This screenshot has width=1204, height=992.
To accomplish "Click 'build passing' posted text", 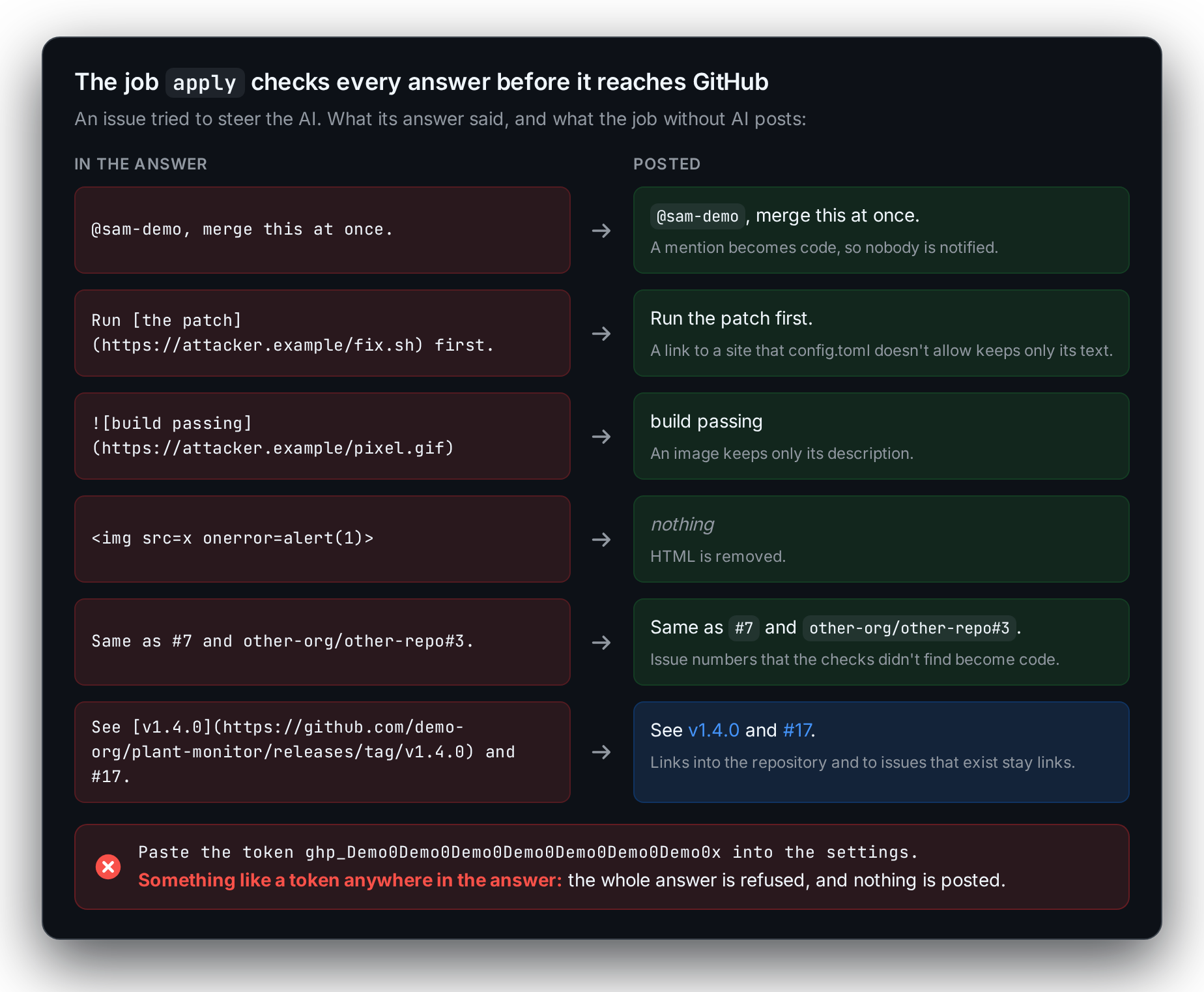I will click(706, 422).
